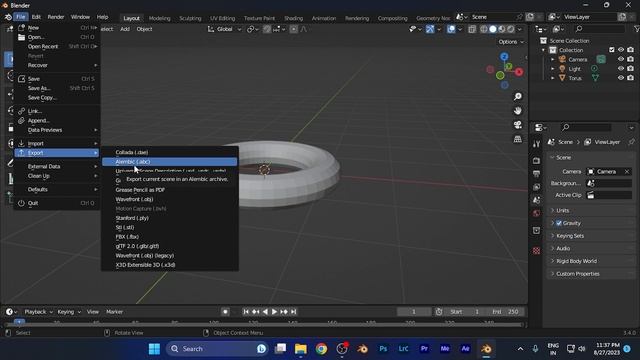Toggle show gizmo button in header
The width and height of the screenshot is (640, 360).
[x=430, y=29]
